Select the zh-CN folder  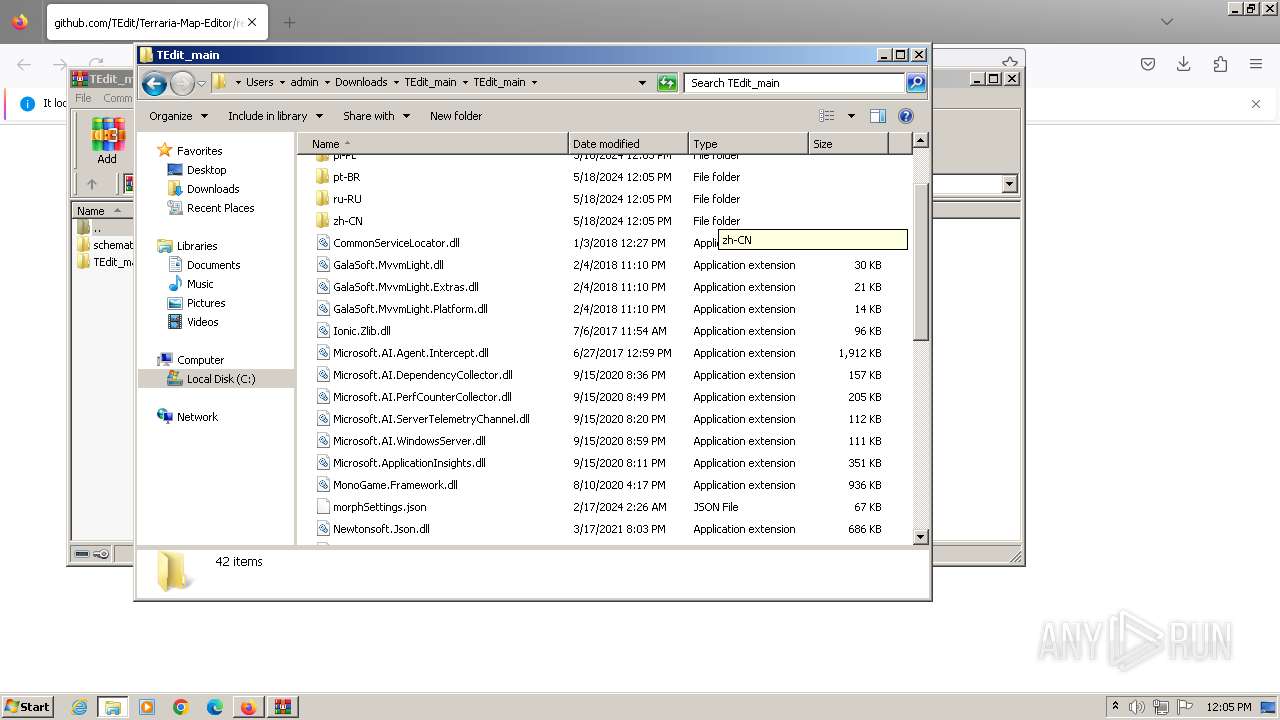pos(347,221)
